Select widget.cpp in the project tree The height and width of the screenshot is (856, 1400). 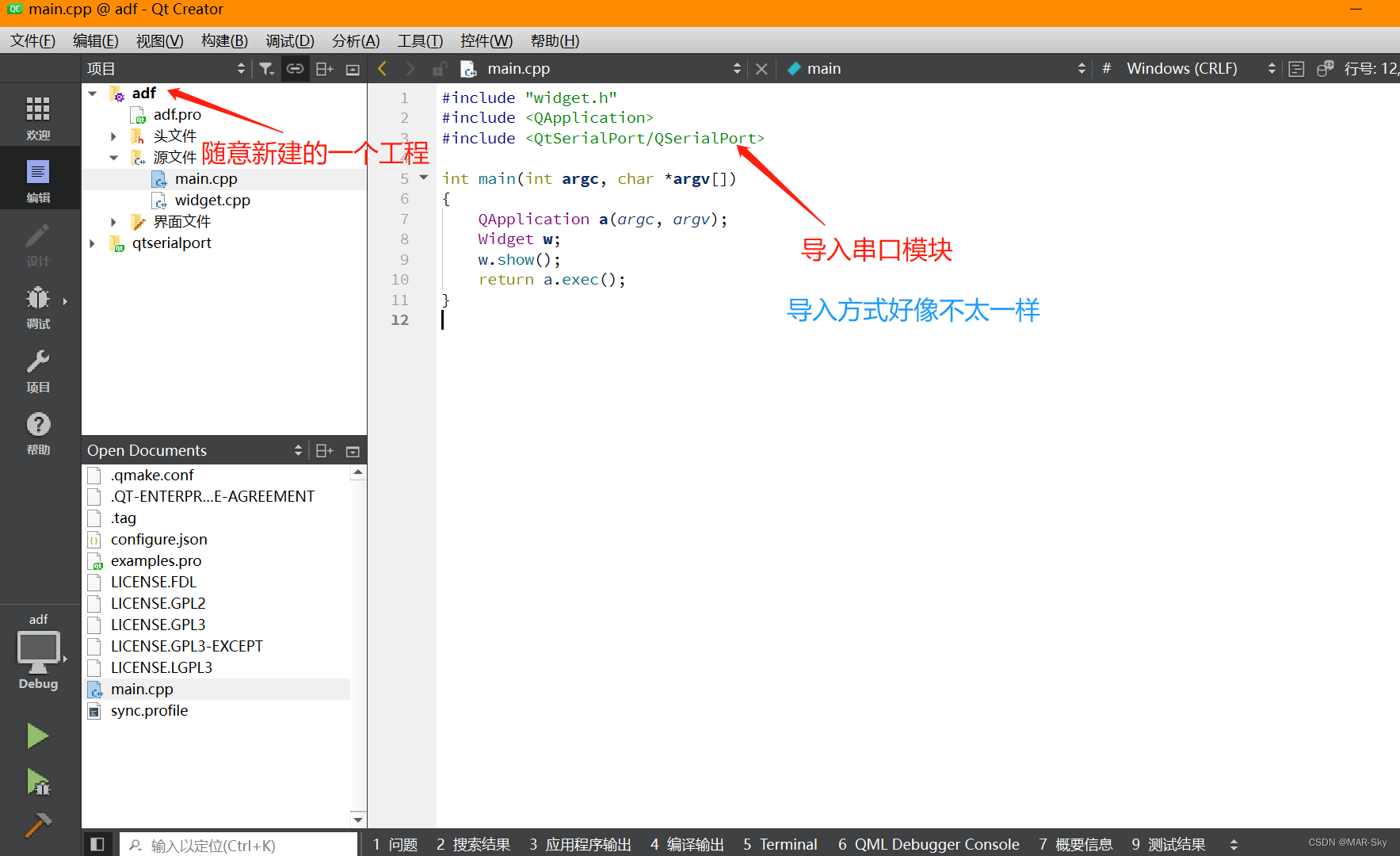[x=212, y=201]
